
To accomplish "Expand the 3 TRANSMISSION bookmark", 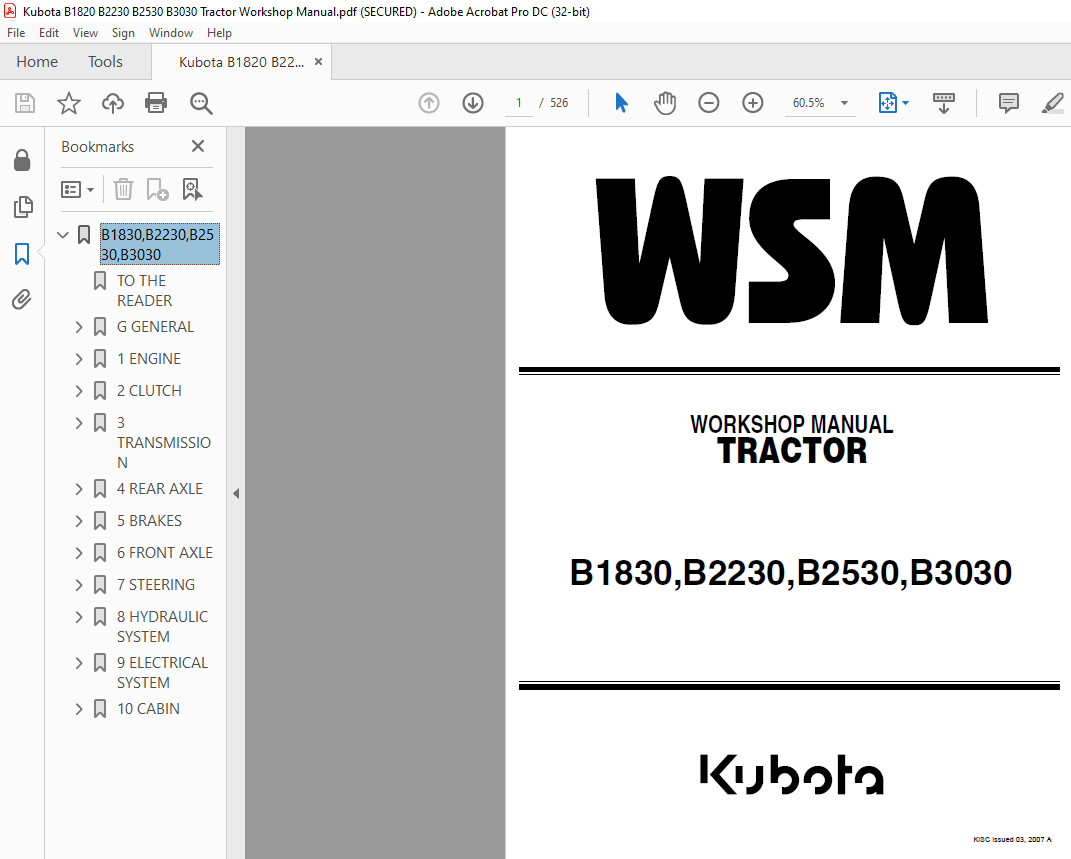I will (x=79, y=423).
